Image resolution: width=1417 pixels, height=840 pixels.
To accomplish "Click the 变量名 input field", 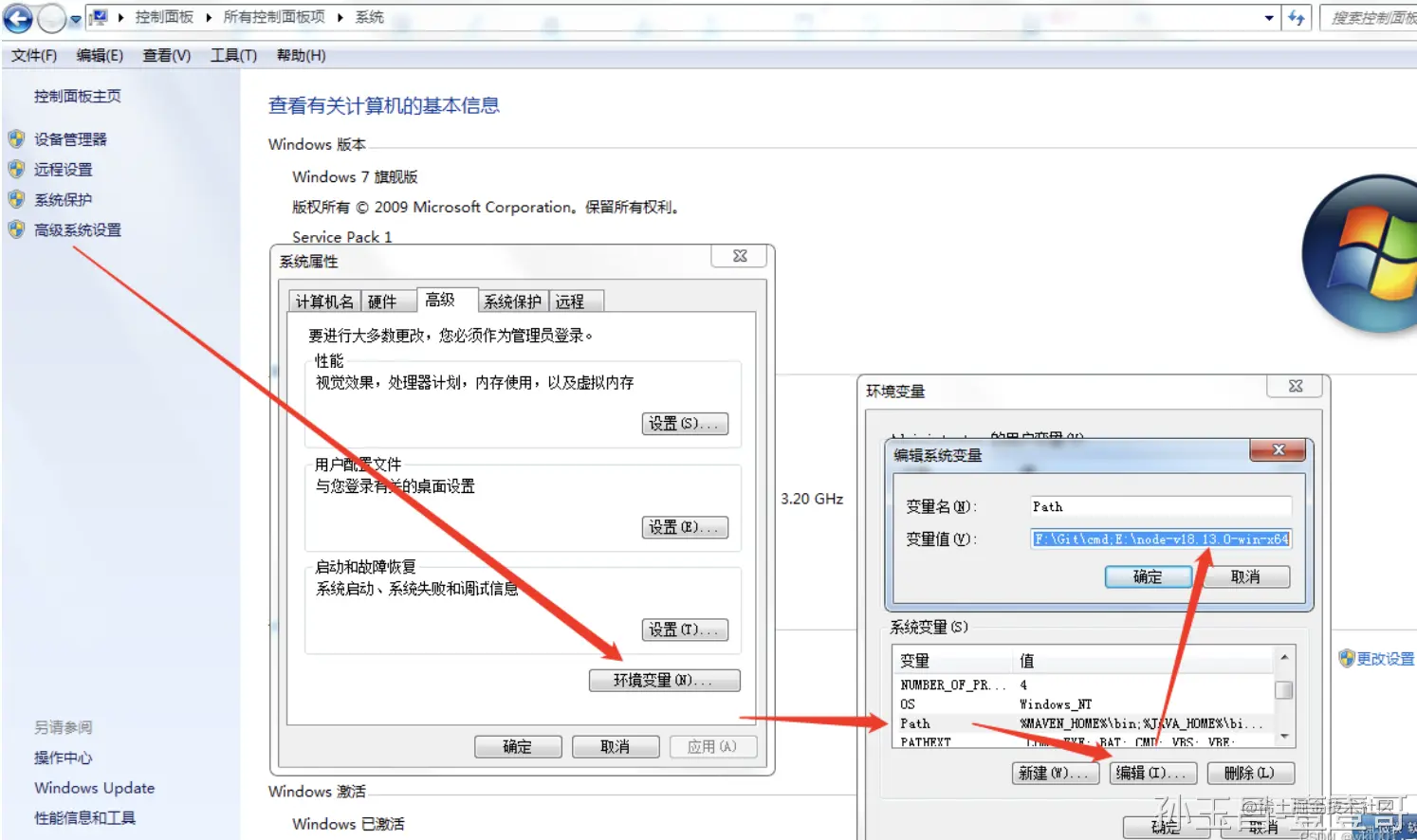I will pos(1161,506).
